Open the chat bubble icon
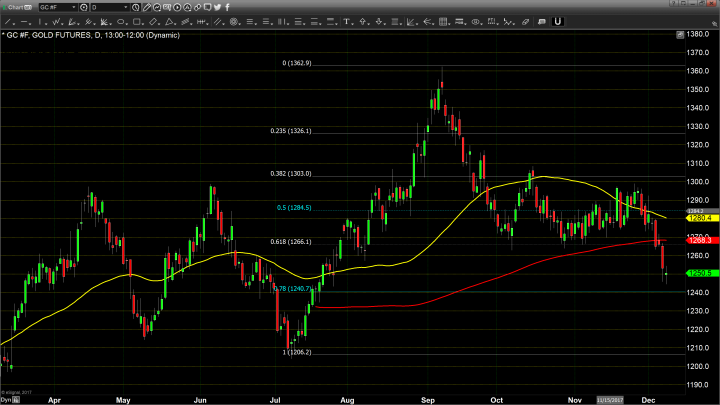This screenshot has width=720, height=405. click(208, 7)
